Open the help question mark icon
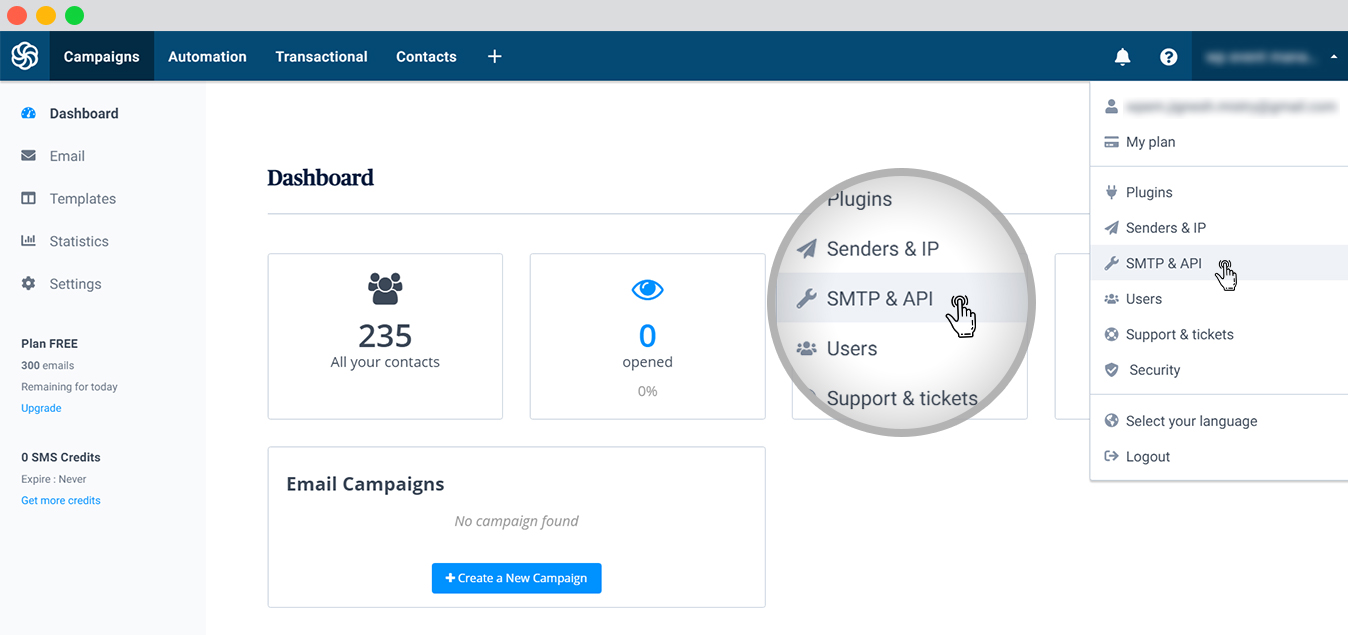 [x=1168, y=57]
